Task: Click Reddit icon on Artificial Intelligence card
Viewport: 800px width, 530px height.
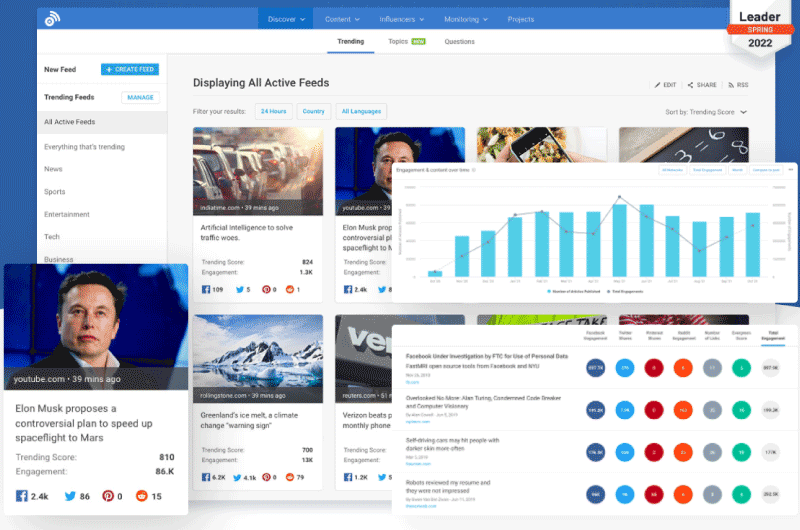Action: click(x=290, y=290)
